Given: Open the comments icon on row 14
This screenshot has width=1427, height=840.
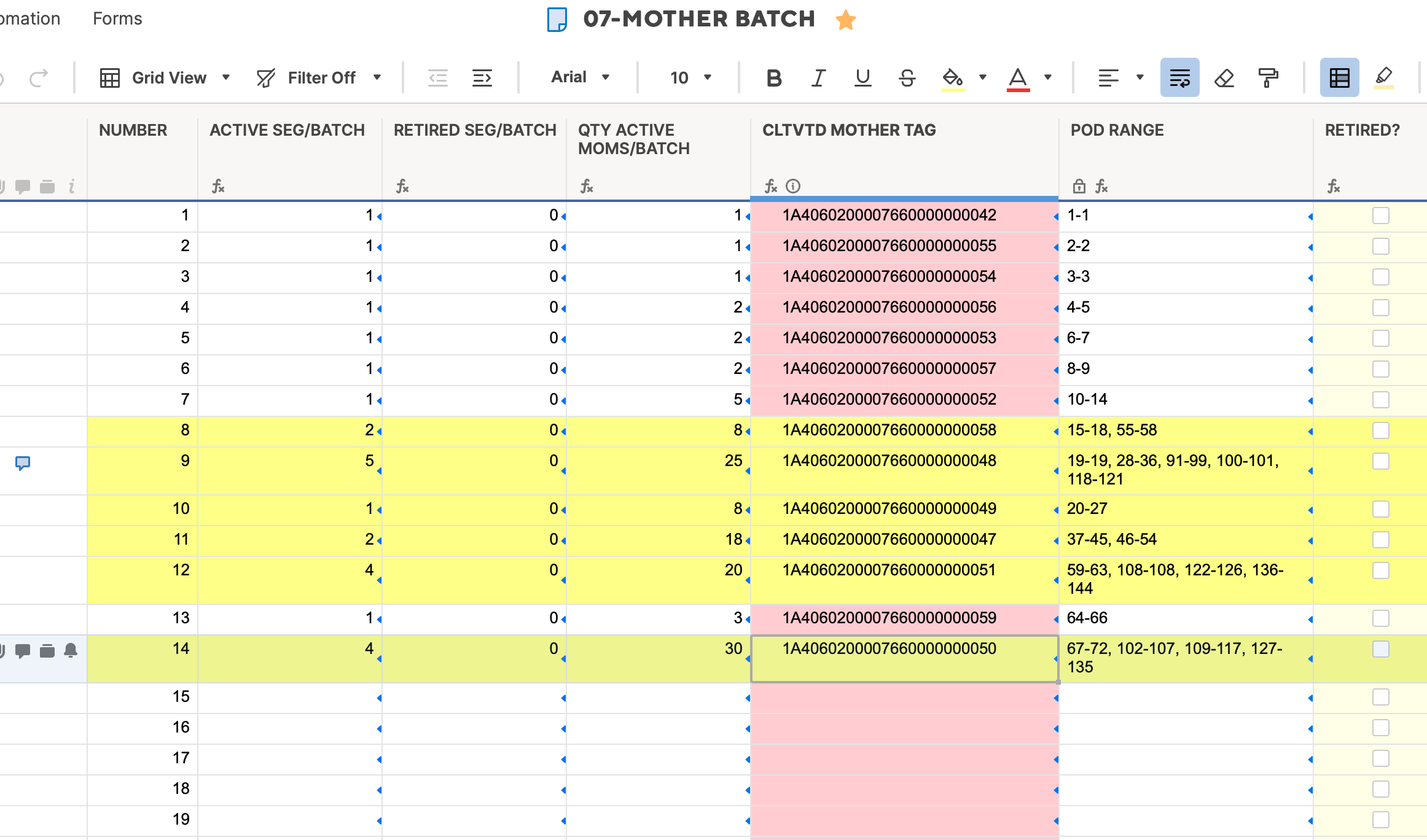Looking at the screenshot, I should [x=23, y=651].
